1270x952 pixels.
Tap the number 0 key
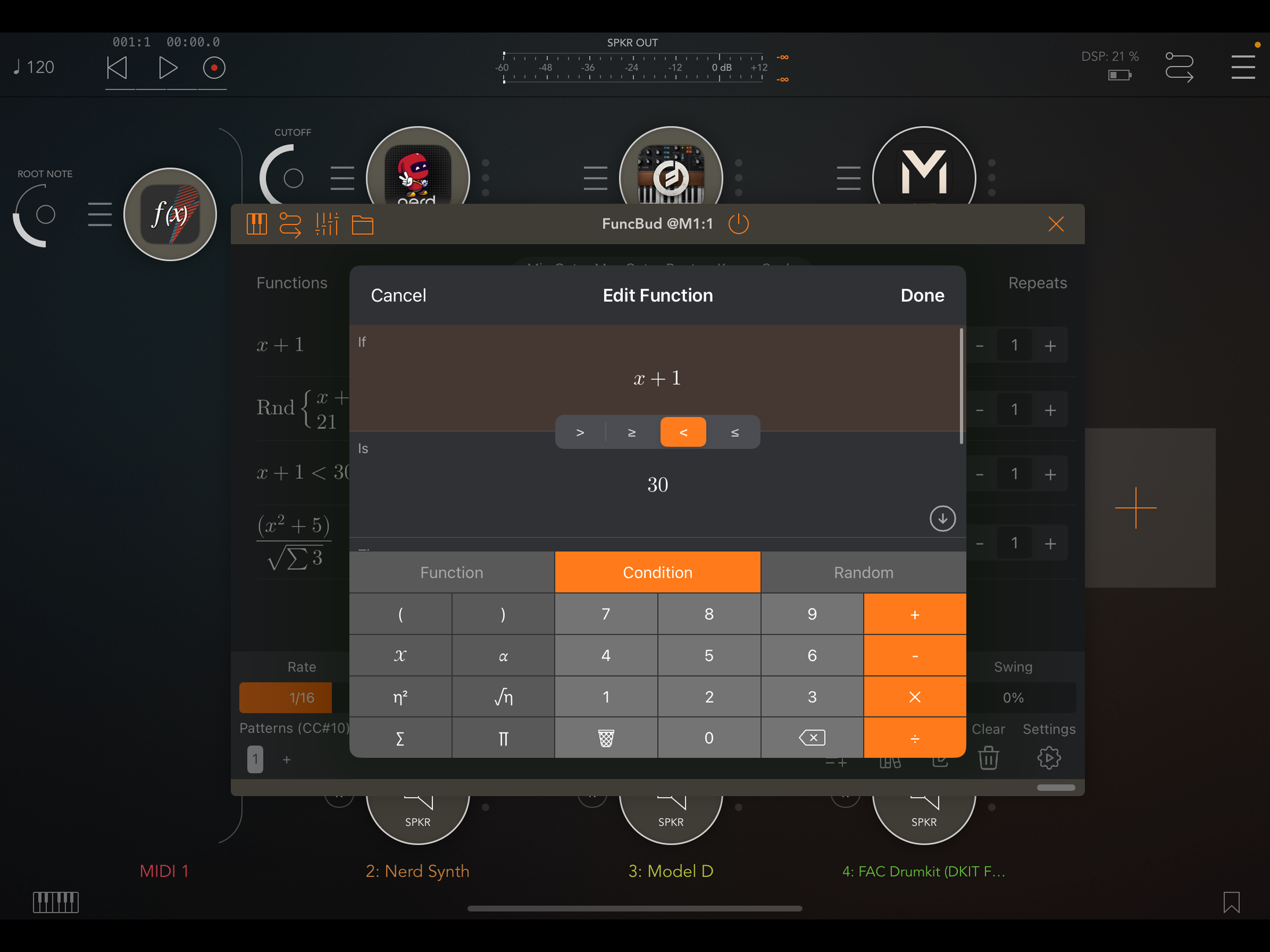[709, 738]
